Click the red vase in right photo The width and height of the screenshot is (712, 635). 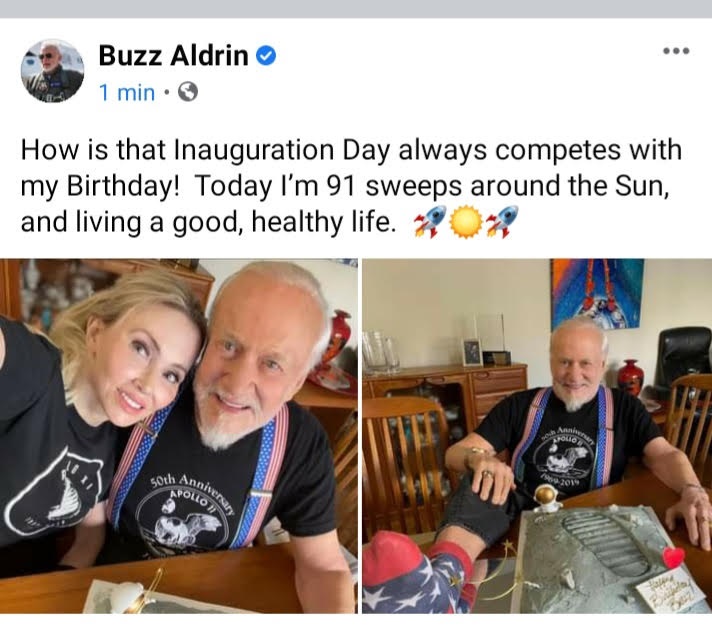tap(631, 377)
